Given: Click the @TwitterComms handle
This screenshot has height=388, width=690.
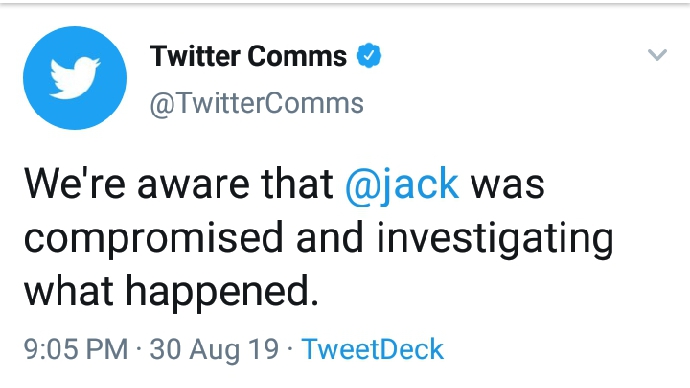Looking at the screenshot, I should tap(256, 104).
